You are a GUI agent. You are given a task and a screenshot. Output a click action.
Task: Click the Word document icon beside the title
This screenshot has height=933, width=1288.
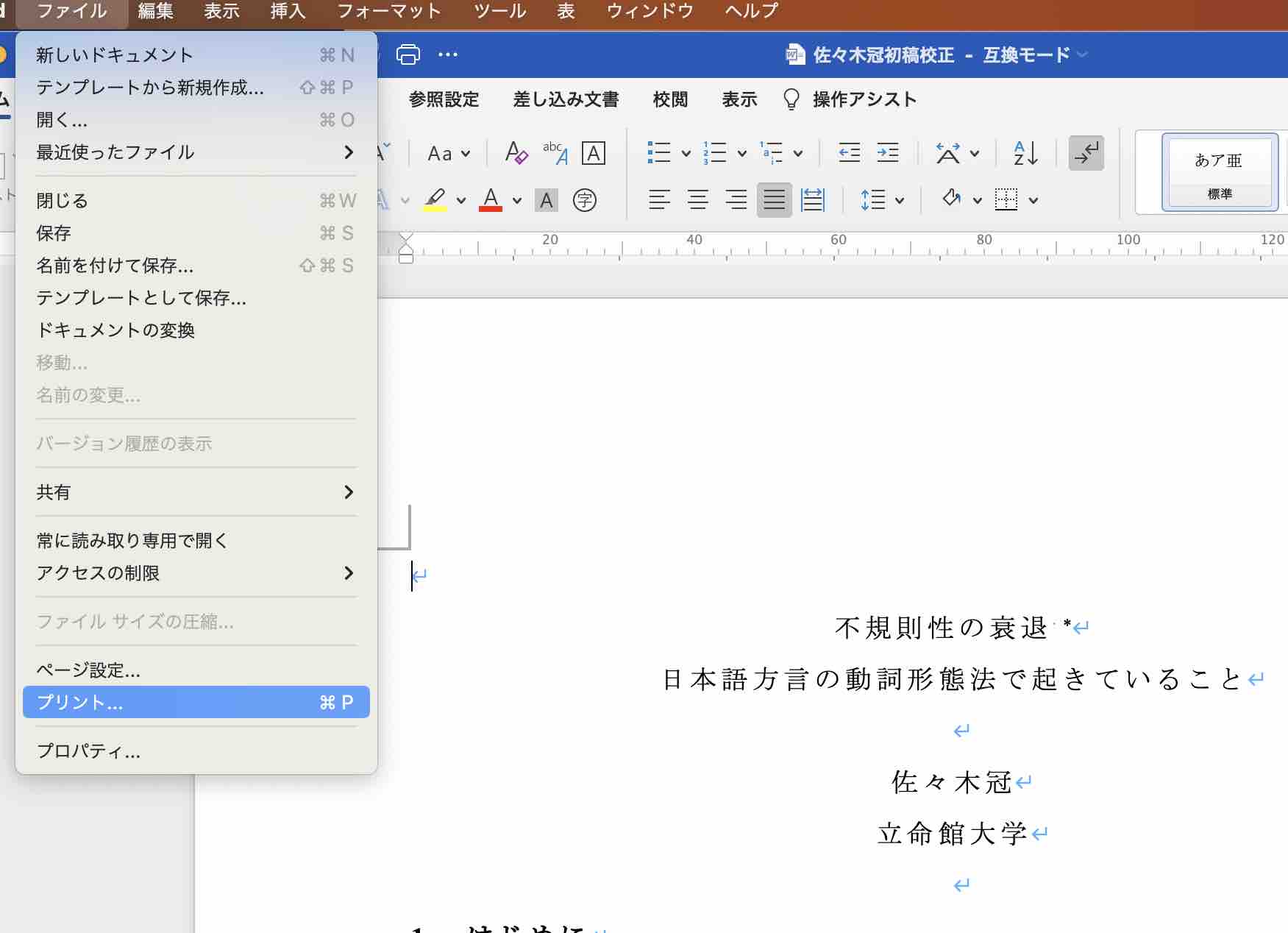(795, 54)
